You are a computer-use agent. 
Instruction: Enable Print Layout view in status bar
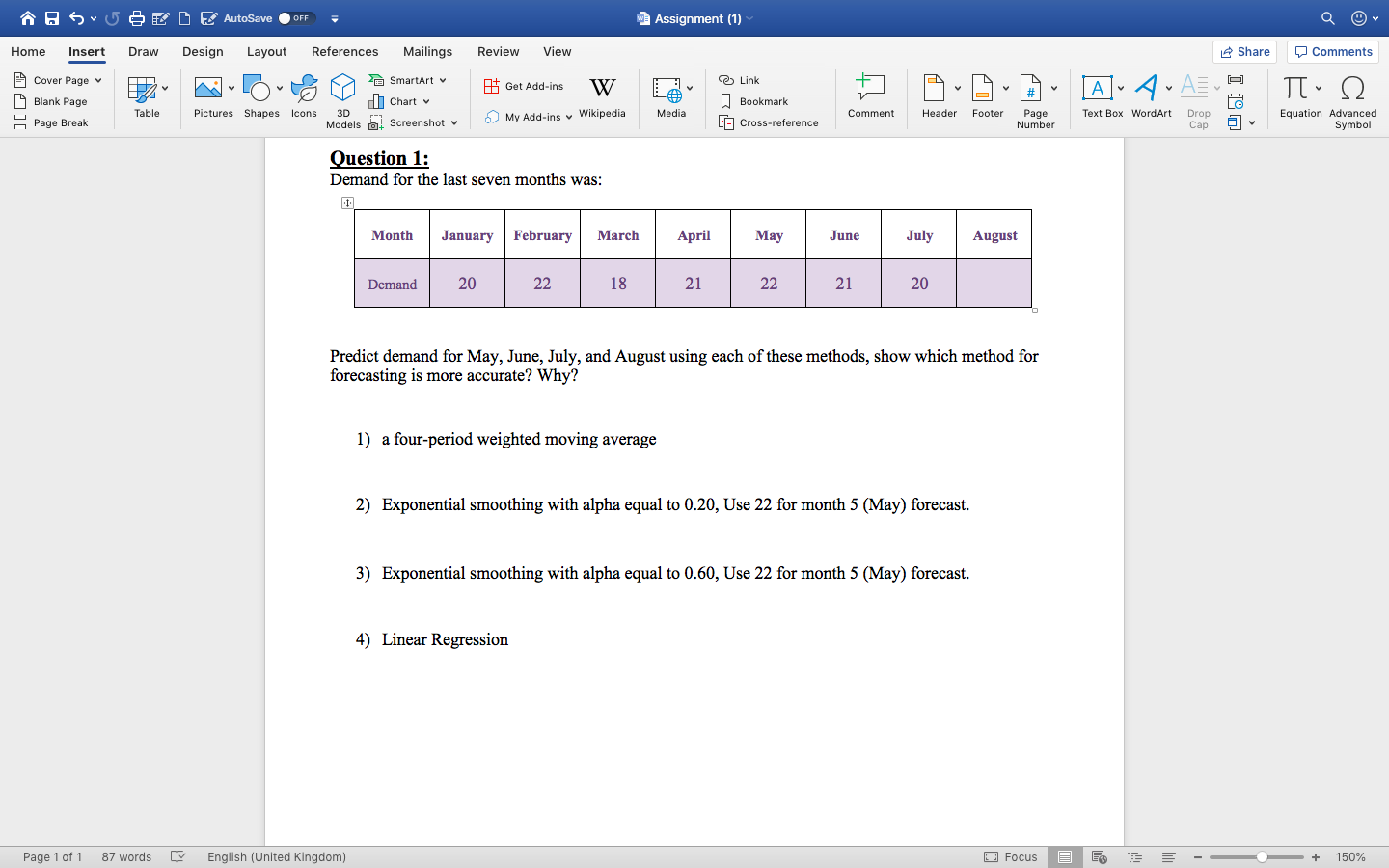1064,856
